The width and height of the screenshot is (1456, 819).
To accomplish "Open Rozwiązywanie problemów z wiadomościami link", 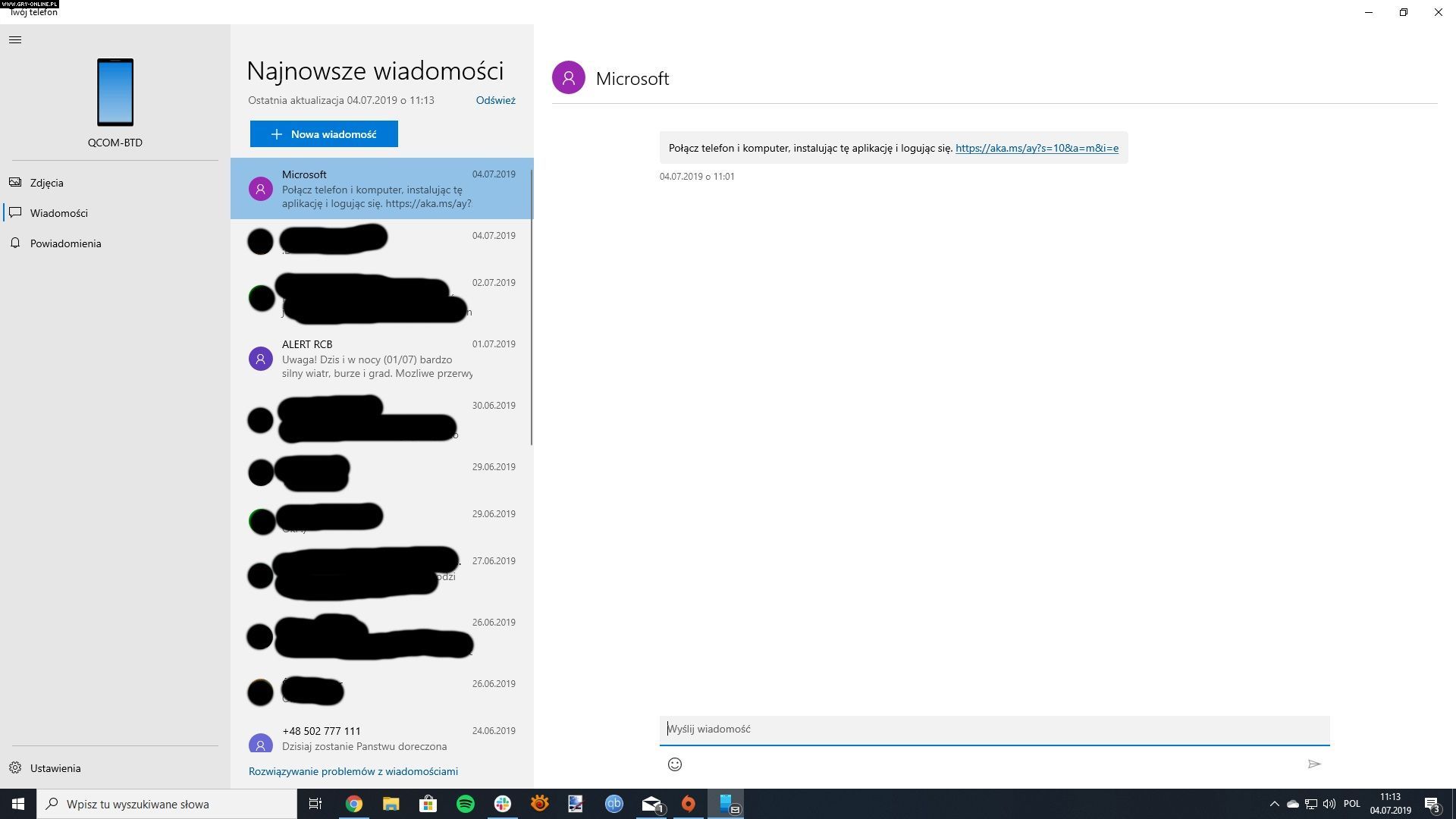I will [353, 771].
